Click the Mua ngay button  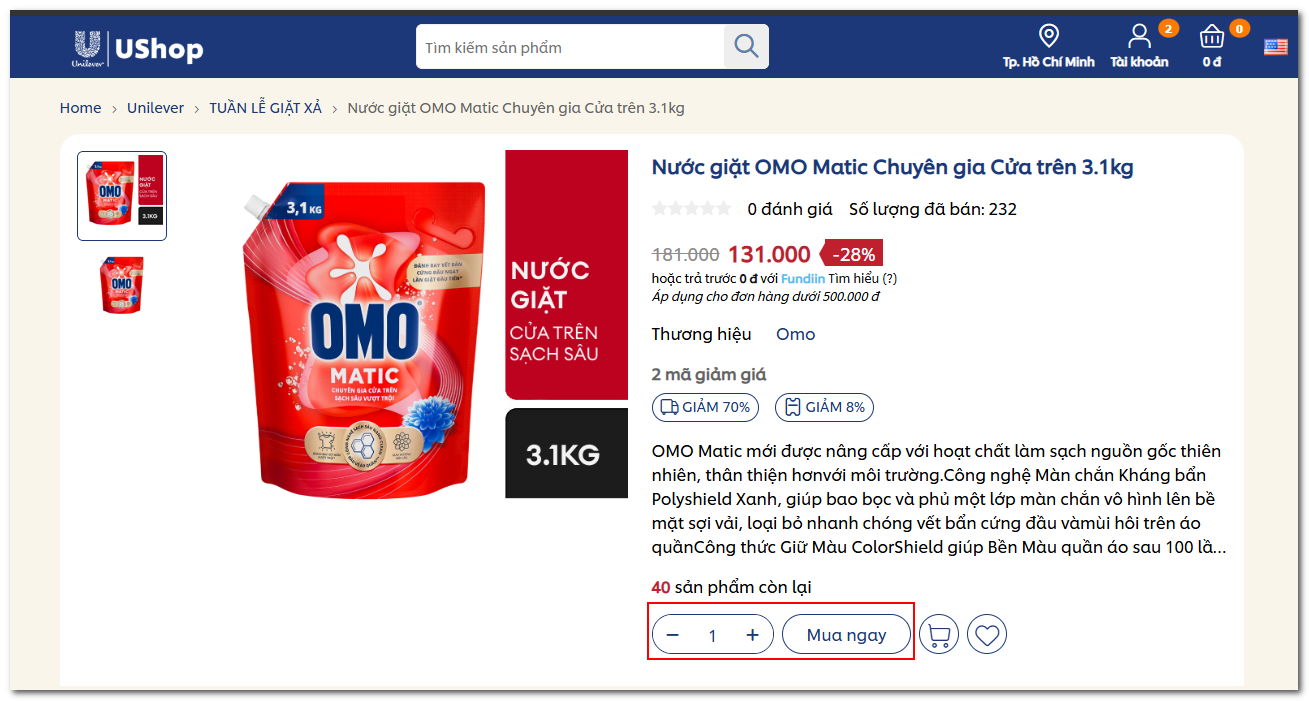(x=846, y=635)
